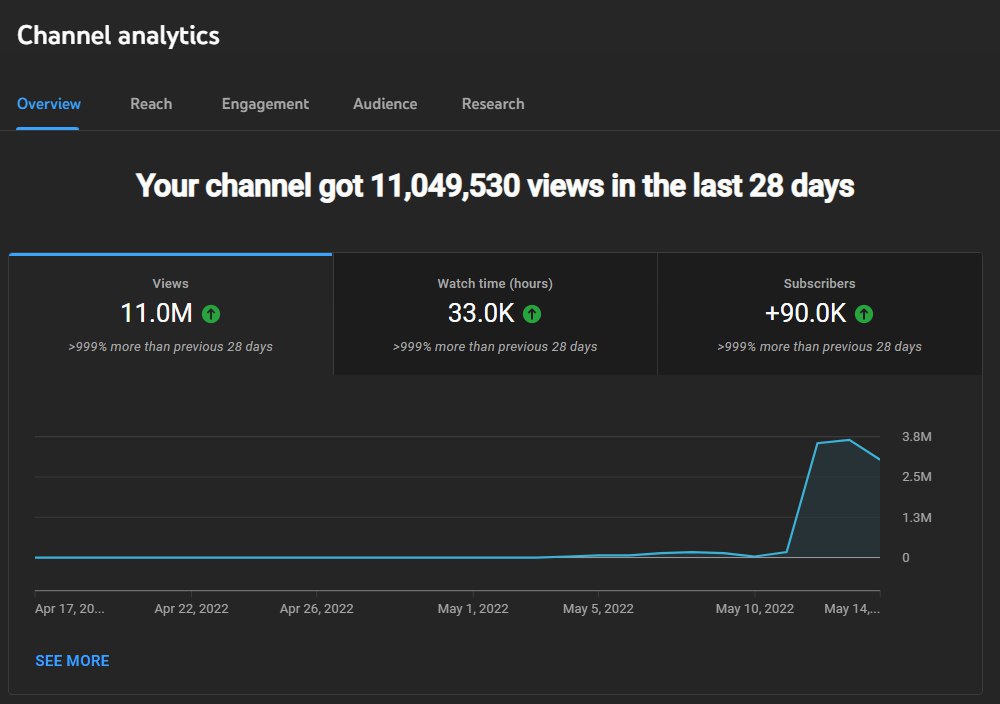Open the Audience tab

(385, 104)
